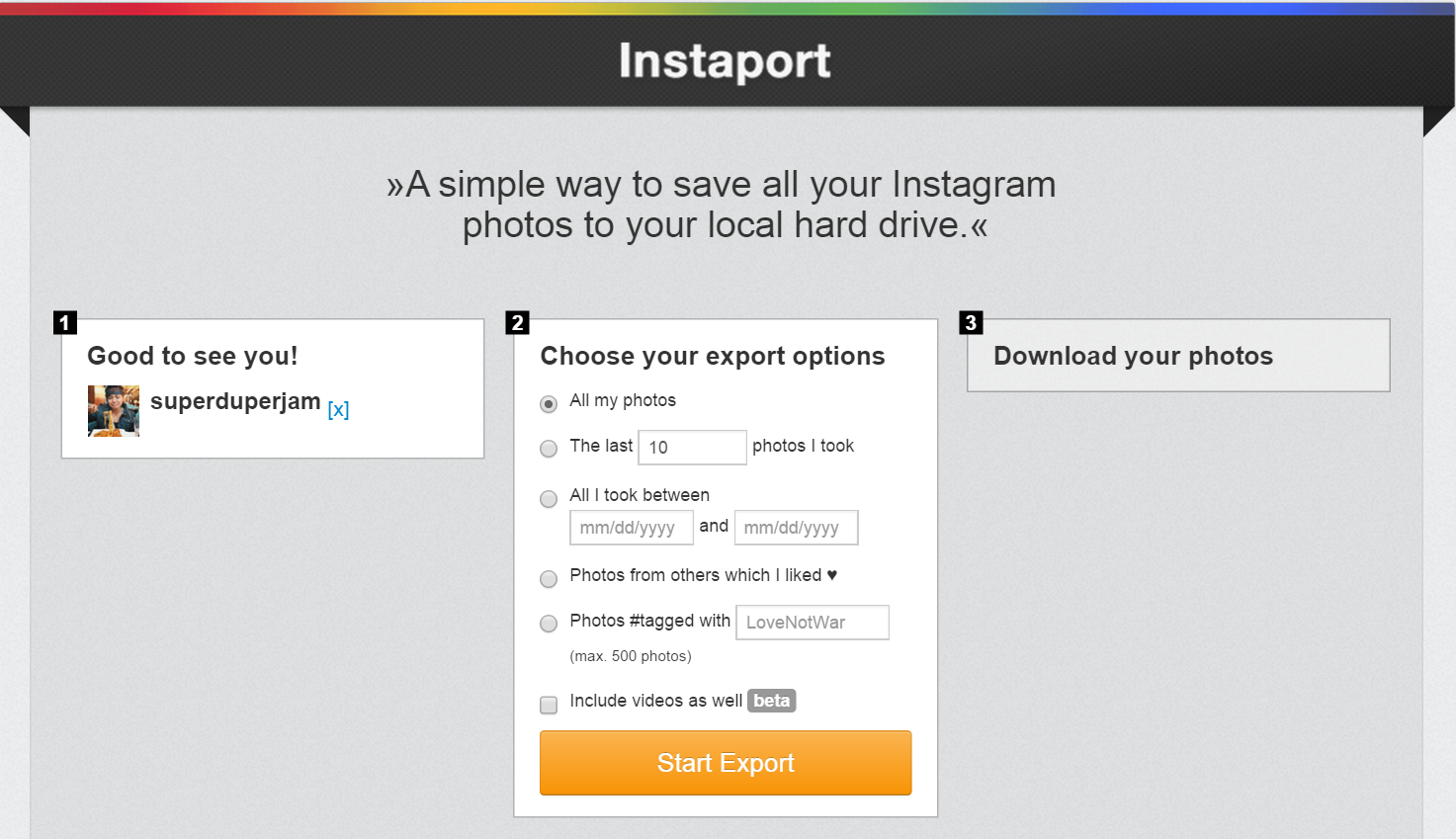Click the start date mm/dd/yyyy field
Screen dimensions: 1456x839
click(631, 528)
